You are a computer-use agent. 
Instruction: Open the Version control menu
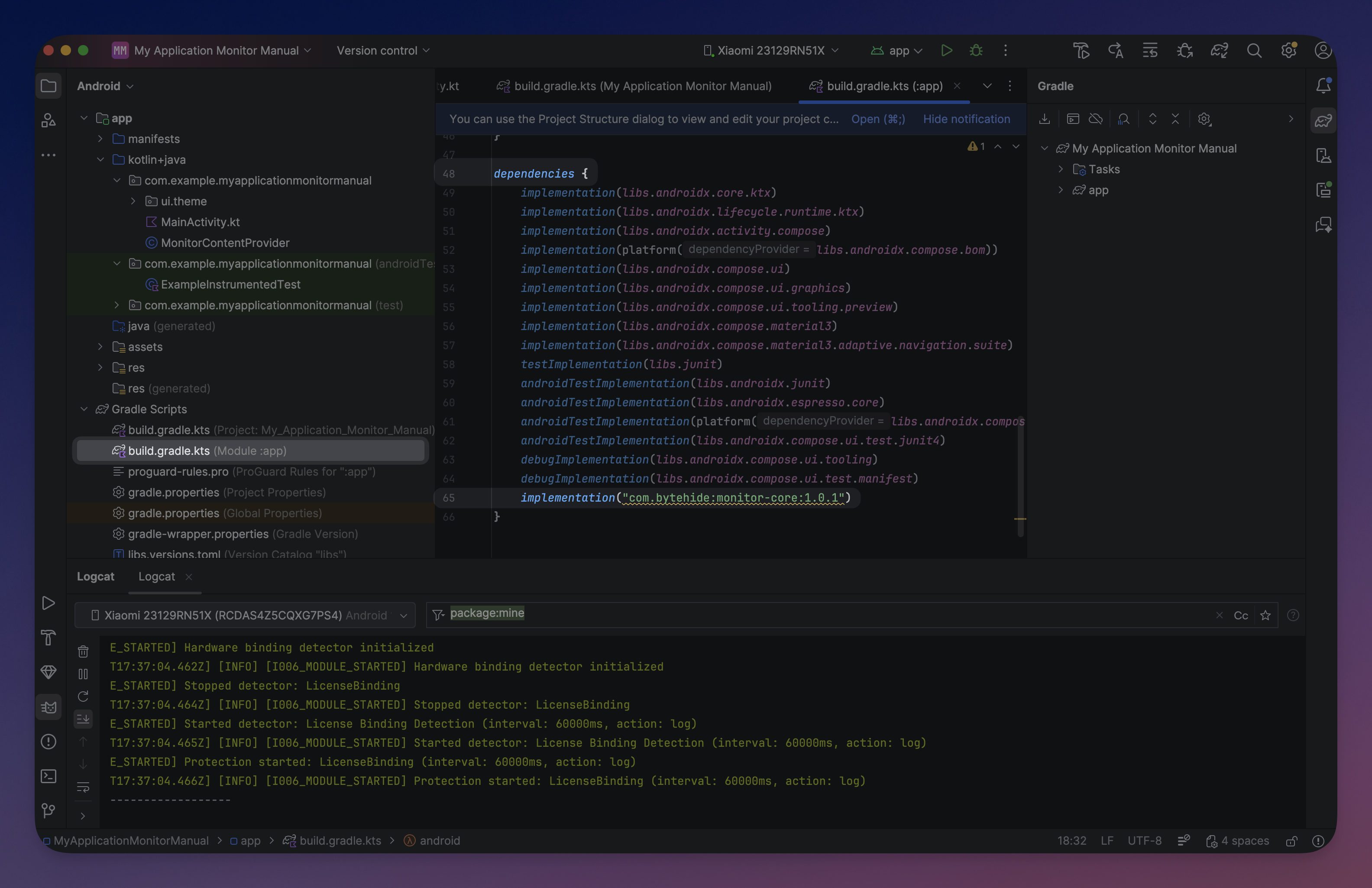pyautogui.click(x=382, y=51)
